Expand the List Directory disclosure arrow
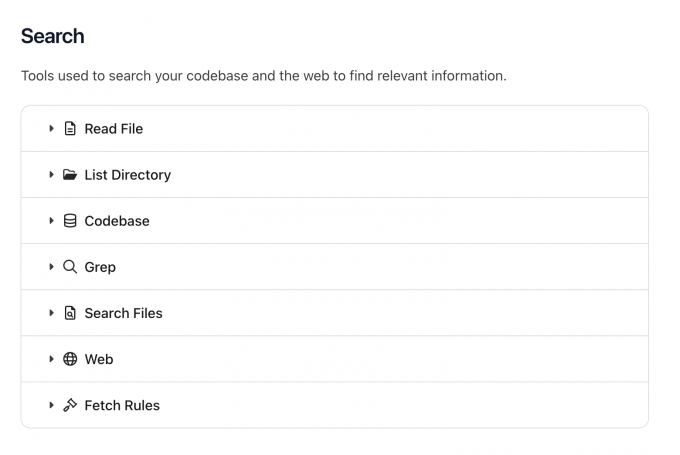 pyautogui.click(x=51, y=175)
